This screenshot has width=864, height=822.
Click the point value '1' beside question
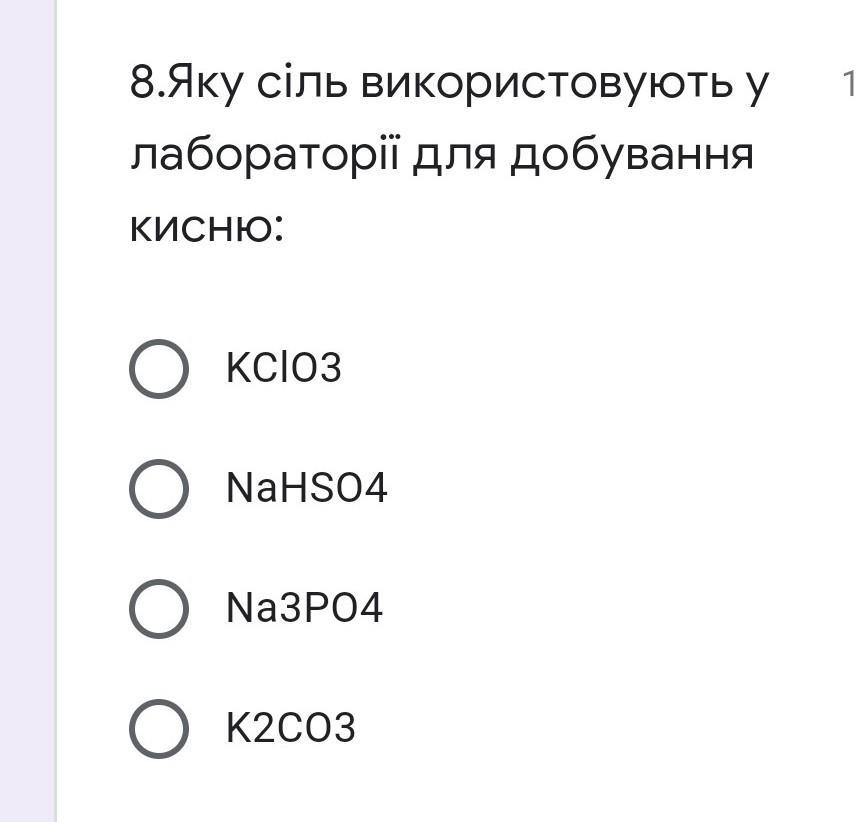[x=850, y=84]
